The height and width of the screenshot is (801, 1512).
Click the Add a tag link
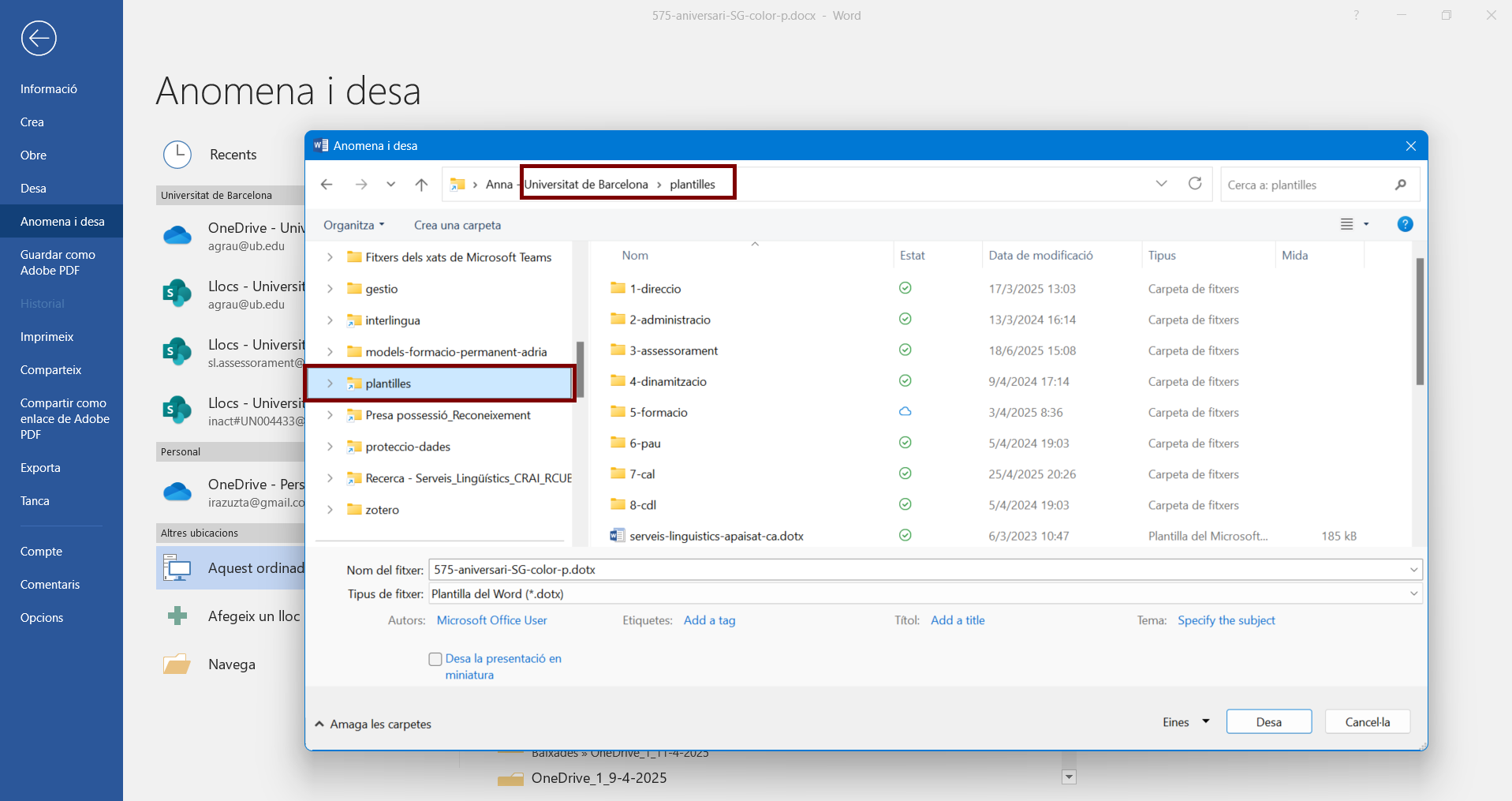tap(709, 620)
